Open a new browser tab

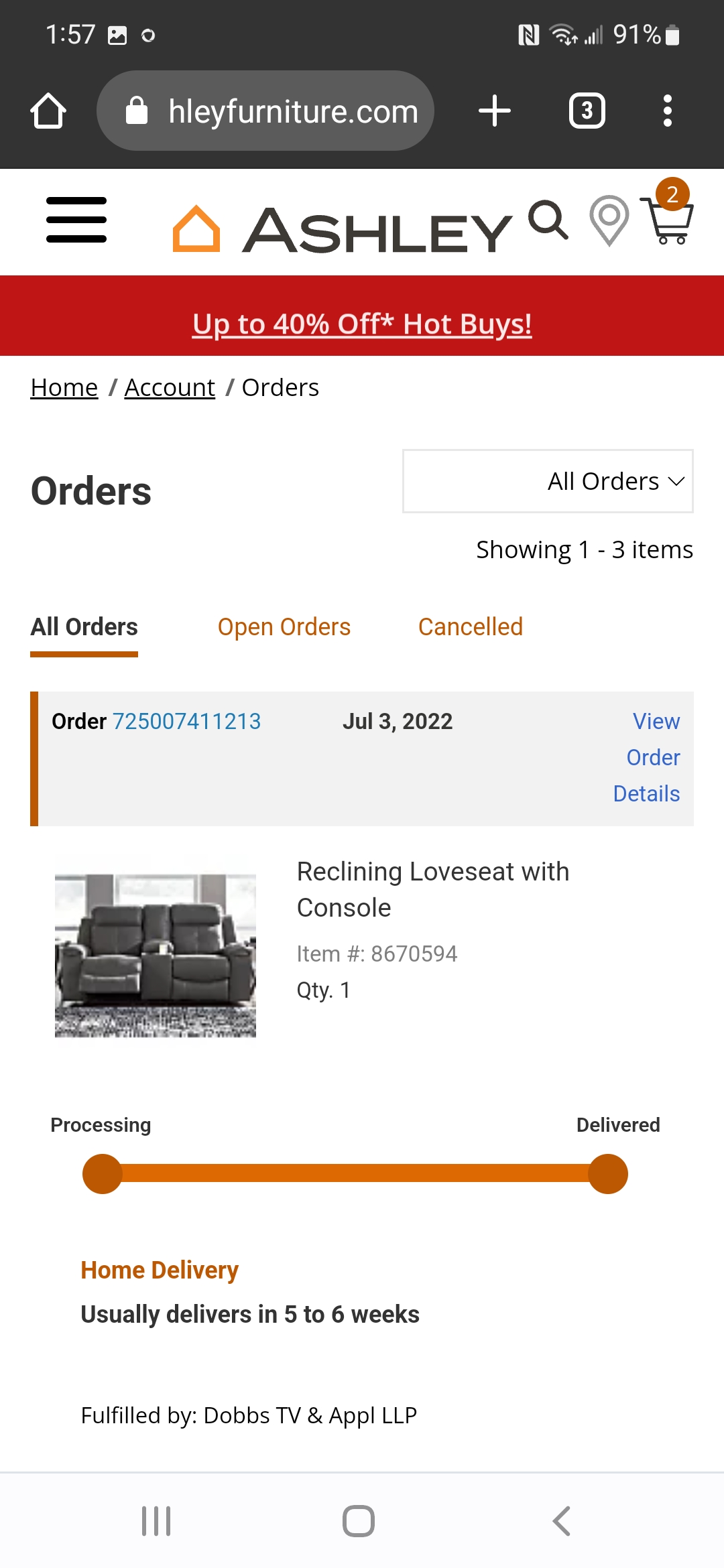495,111
